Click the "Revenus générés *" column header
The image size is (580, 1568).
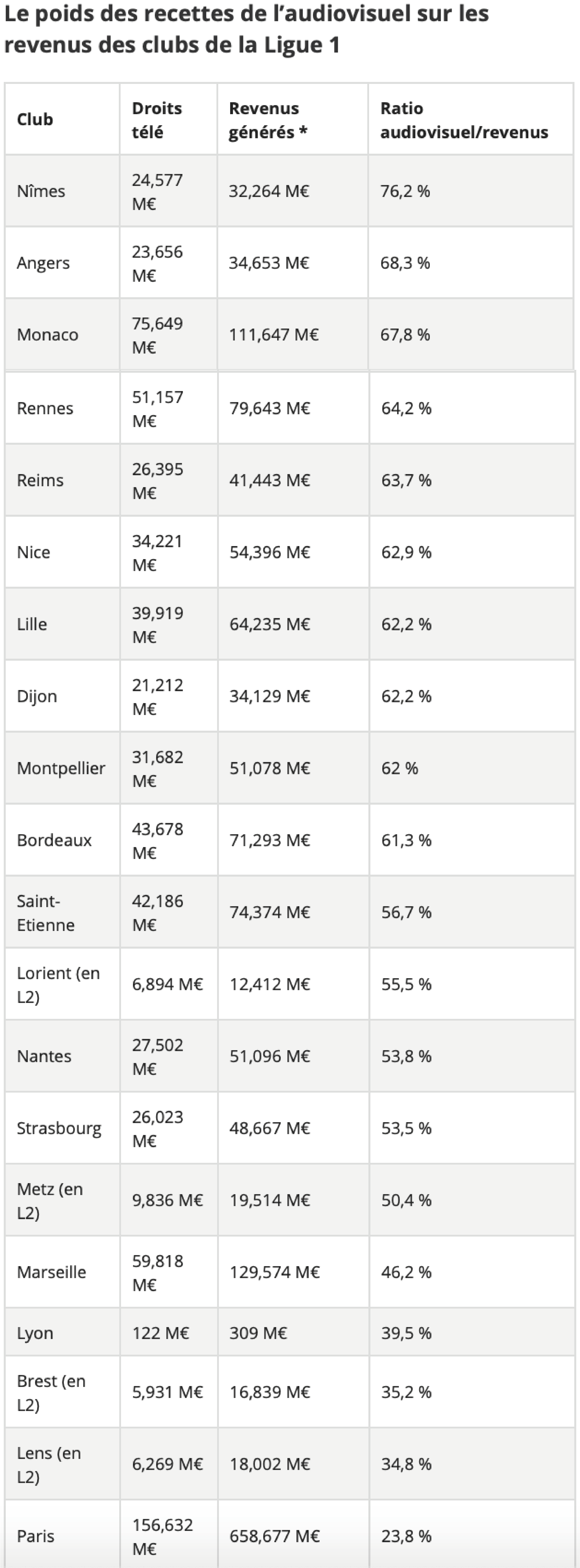coord(268,120)
